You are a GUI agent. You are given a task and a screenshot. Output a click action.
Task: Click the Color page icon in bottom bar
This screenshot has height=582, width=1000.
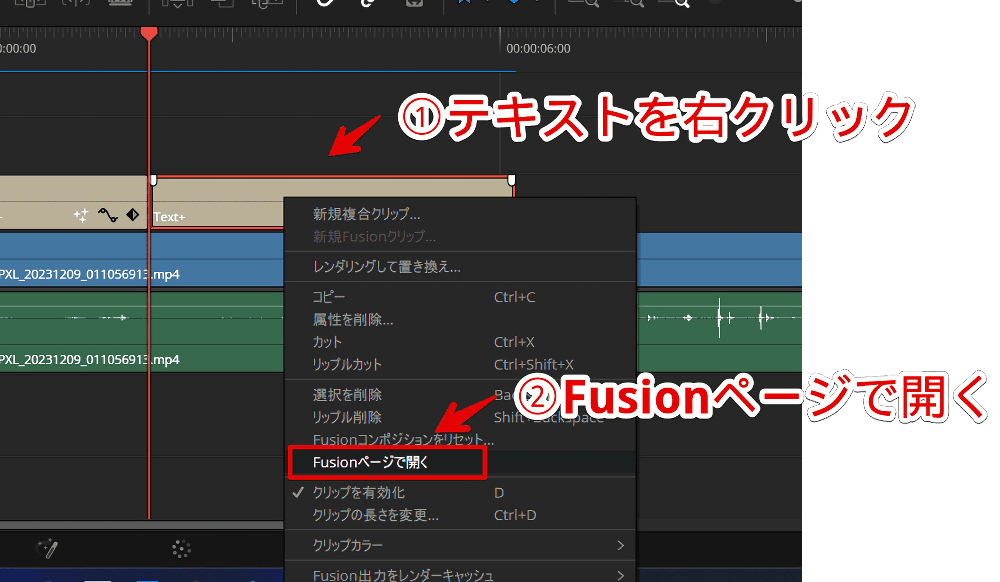click(x=181, y=547)
